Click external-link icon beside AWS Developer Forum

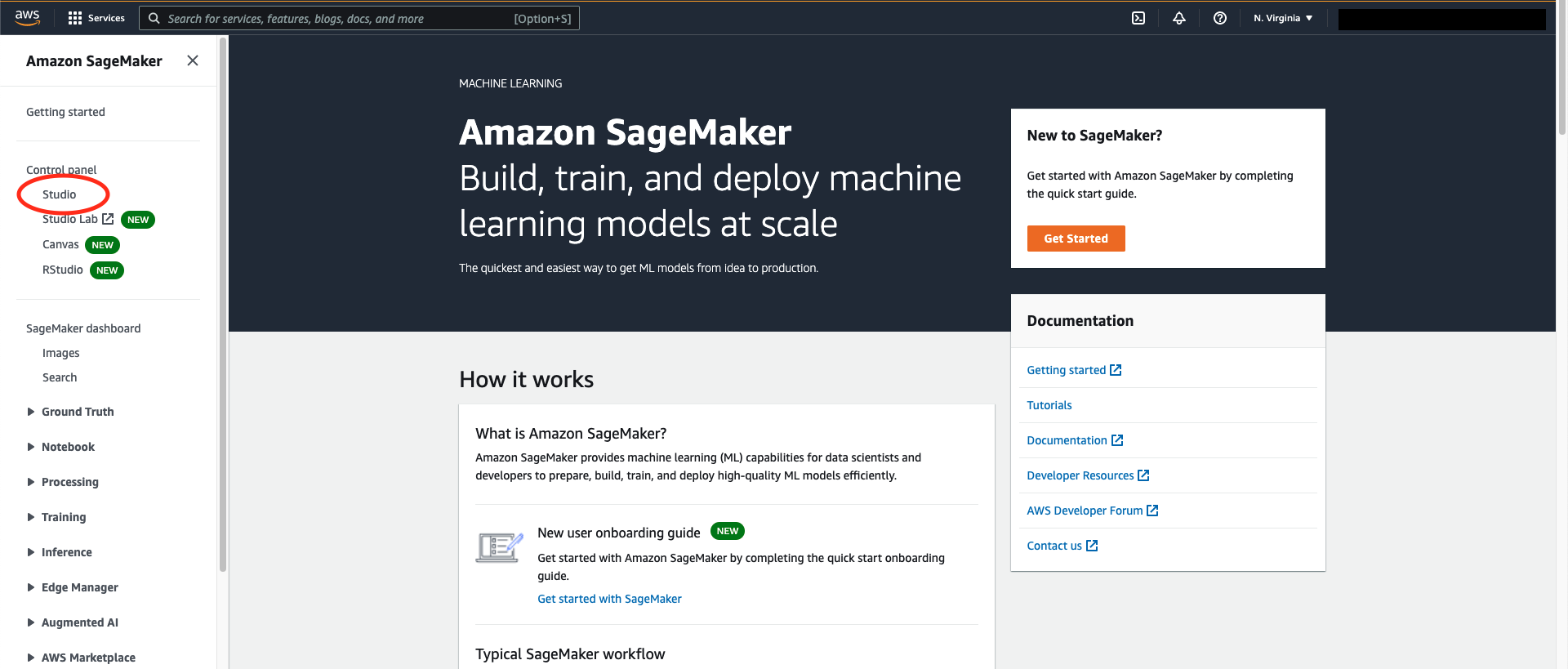1153,511
